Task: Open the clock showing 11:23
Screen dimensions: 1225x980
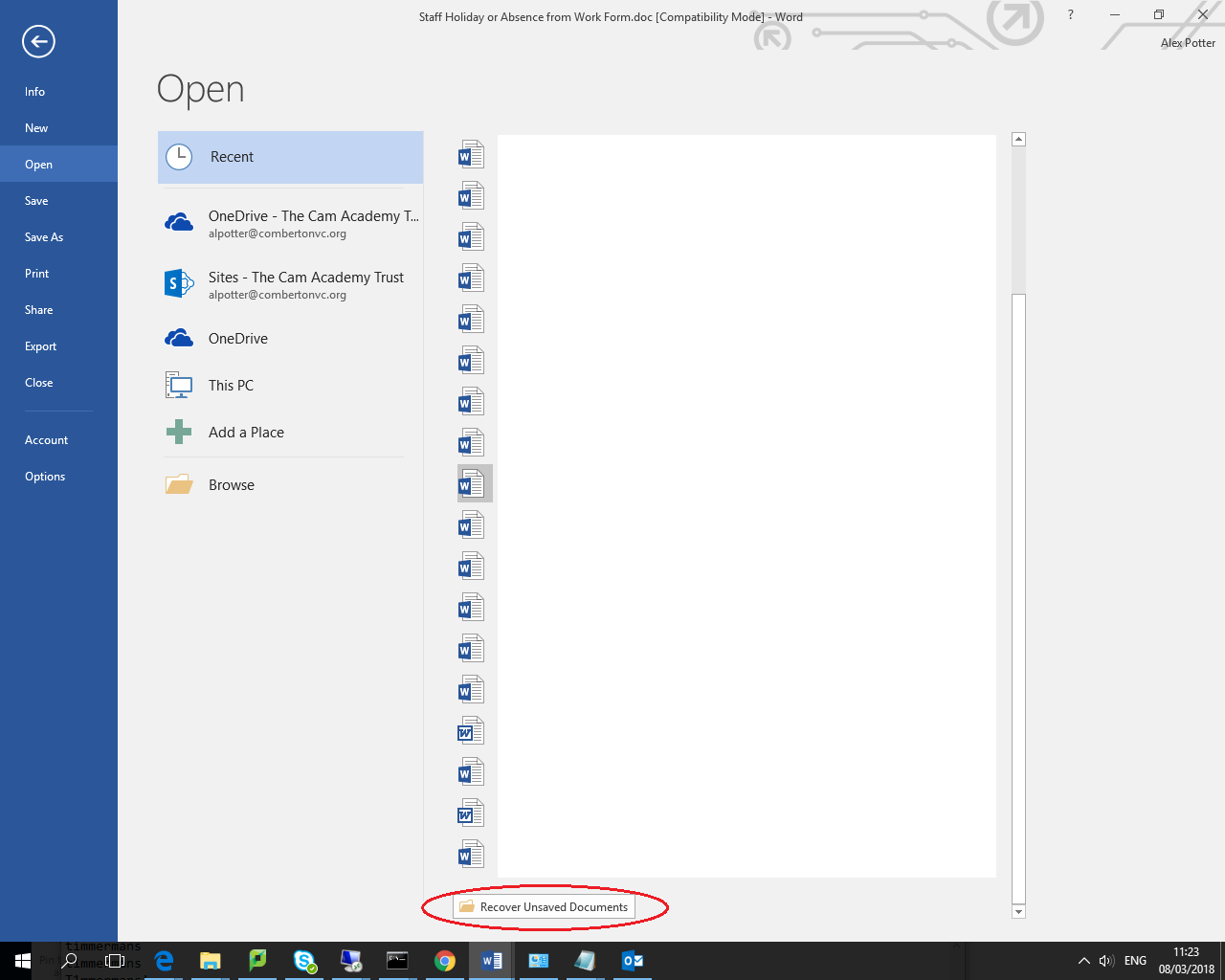Action: (x=1186, y=961)
